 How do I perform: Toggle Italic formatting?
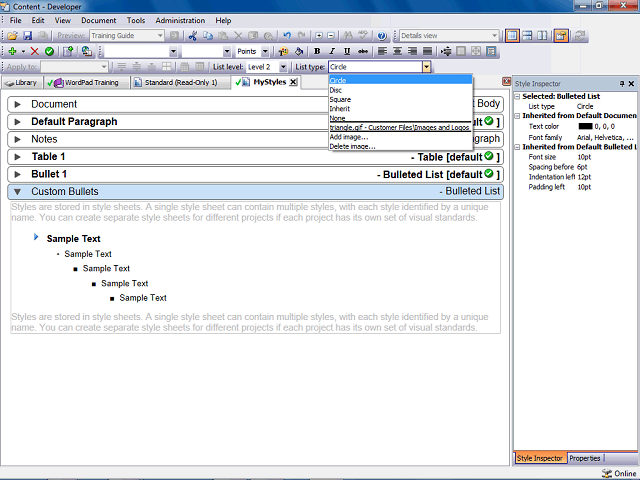[x=332, y=51]
